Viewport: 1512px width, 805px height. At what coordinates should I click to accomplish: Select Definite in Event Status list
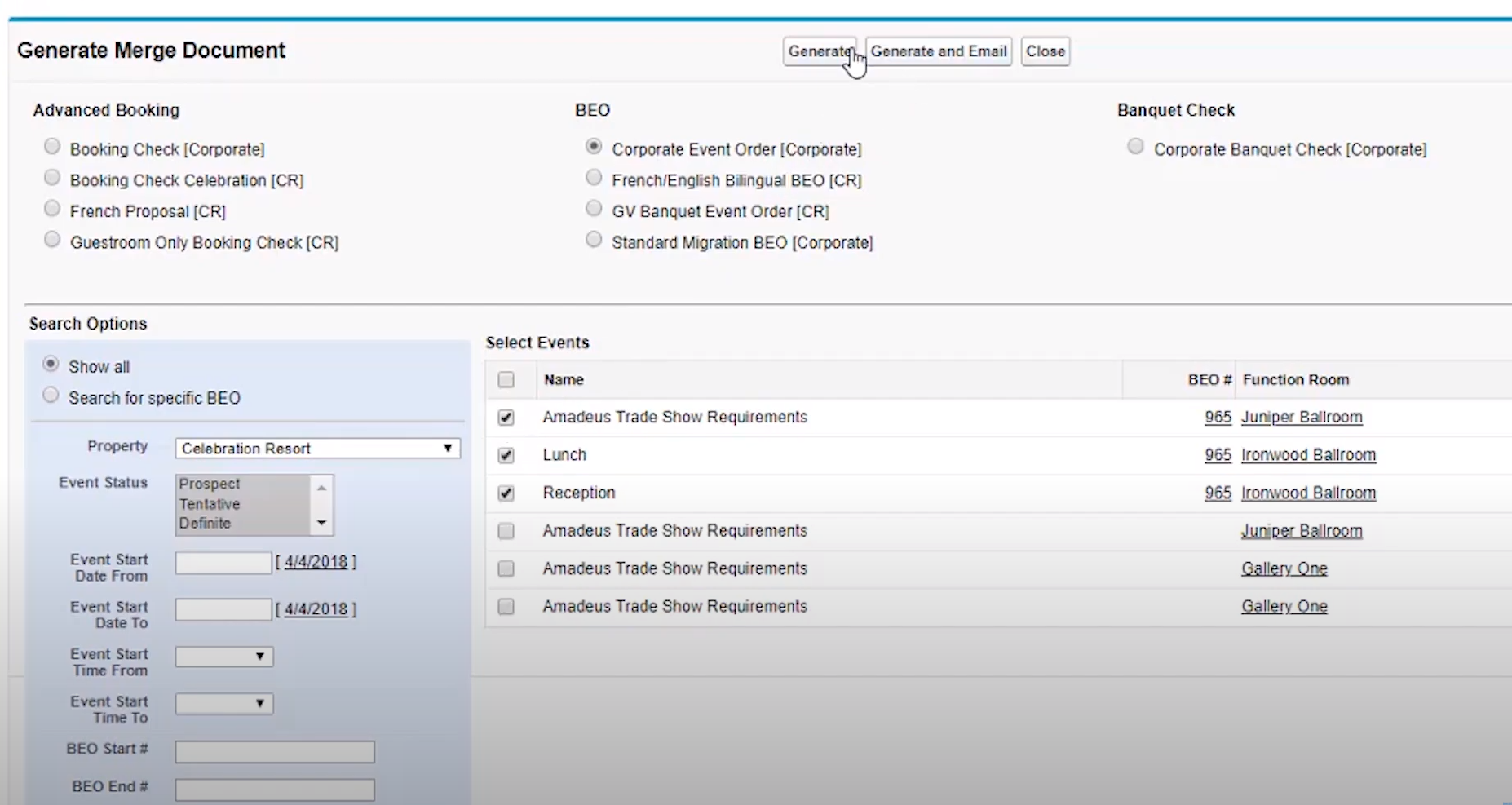pyautogui.click(x=206, y=523)
